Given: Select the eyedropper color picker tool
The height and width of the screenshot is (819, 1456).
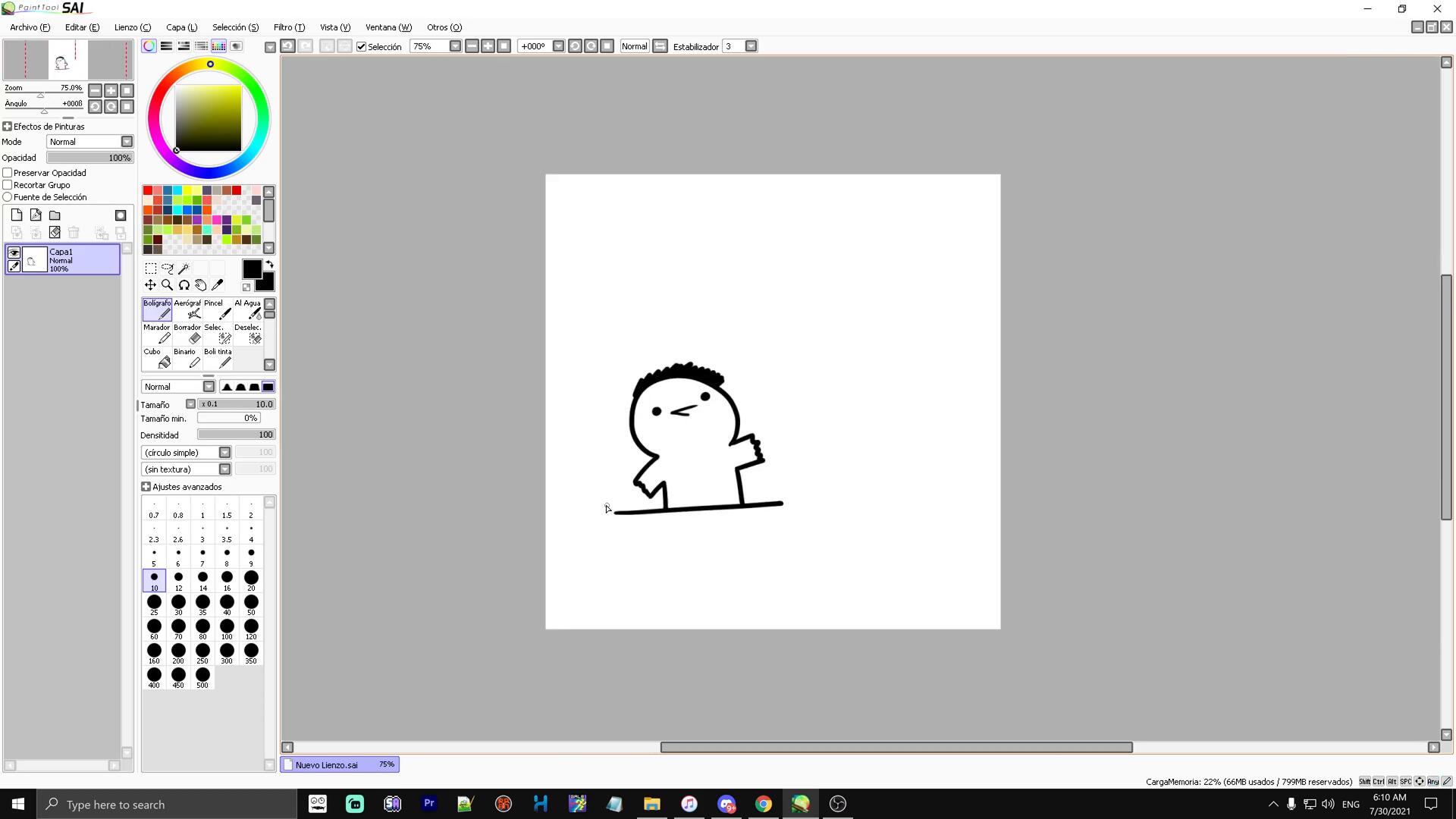Looking at the screenshot, I should [218, 285].
